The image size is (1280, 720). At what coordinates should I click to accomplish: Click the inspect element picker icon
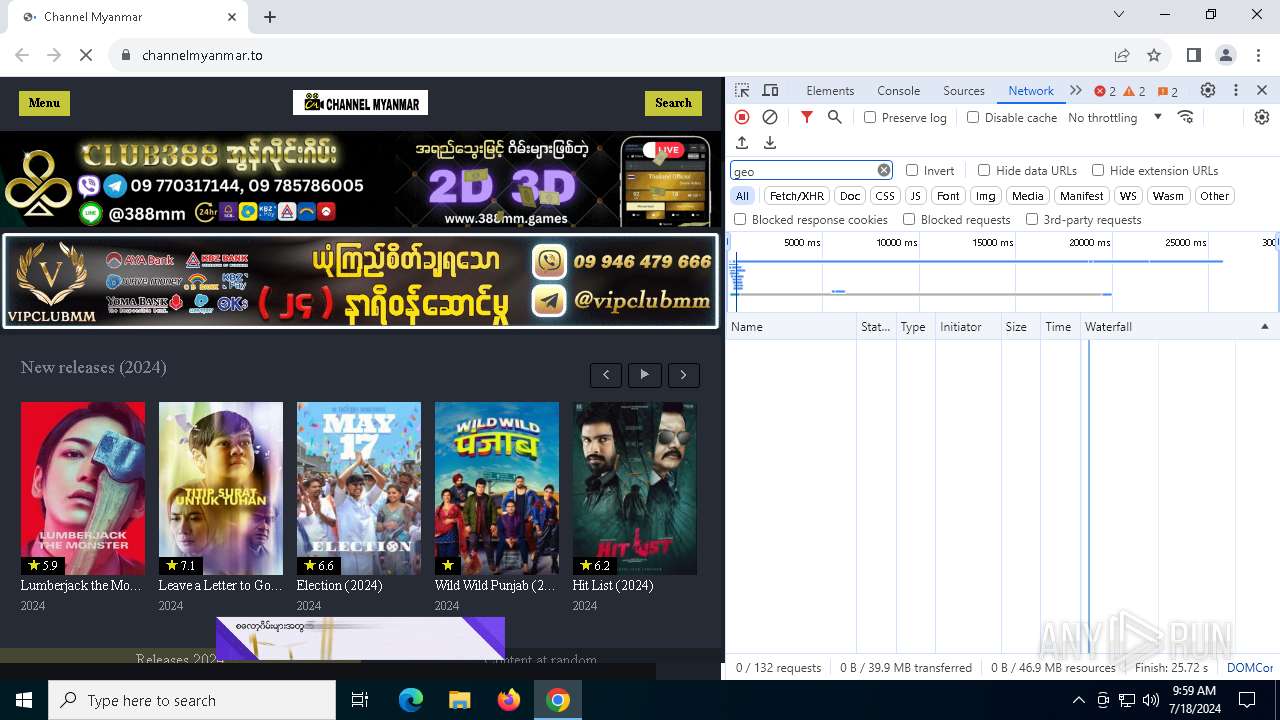pyautogui.click(x=742, y=90)
